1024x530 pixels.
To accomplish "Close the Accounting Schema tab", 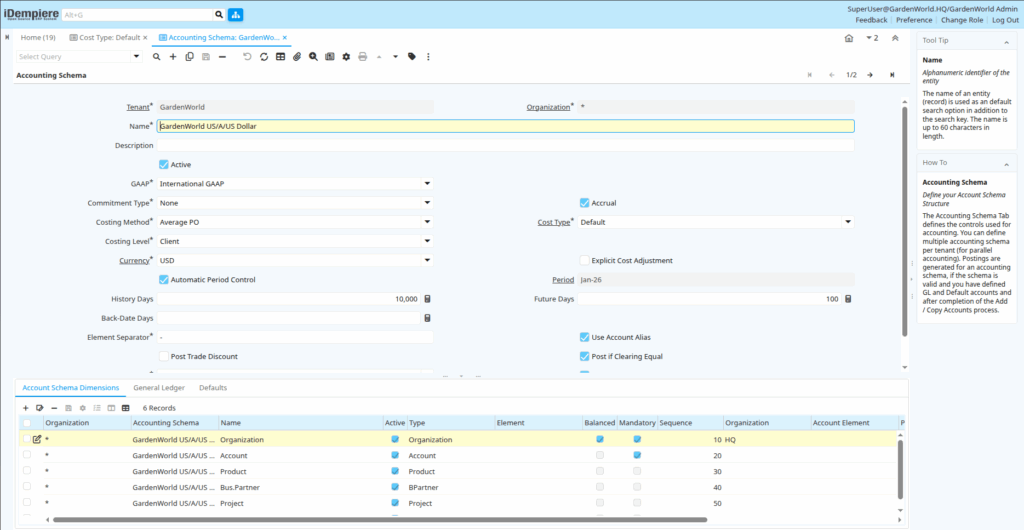I will coord(285,38).
